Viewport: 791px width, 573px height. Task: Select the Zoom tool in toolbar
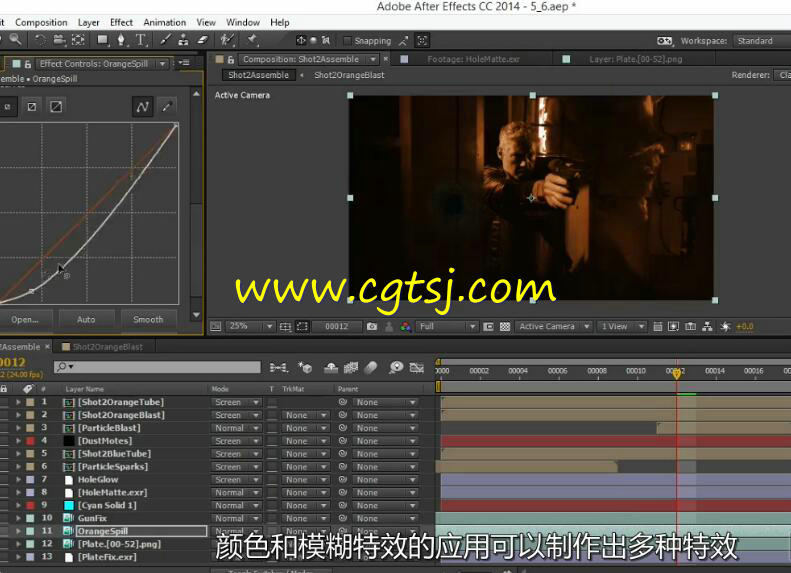coord(16,39)
